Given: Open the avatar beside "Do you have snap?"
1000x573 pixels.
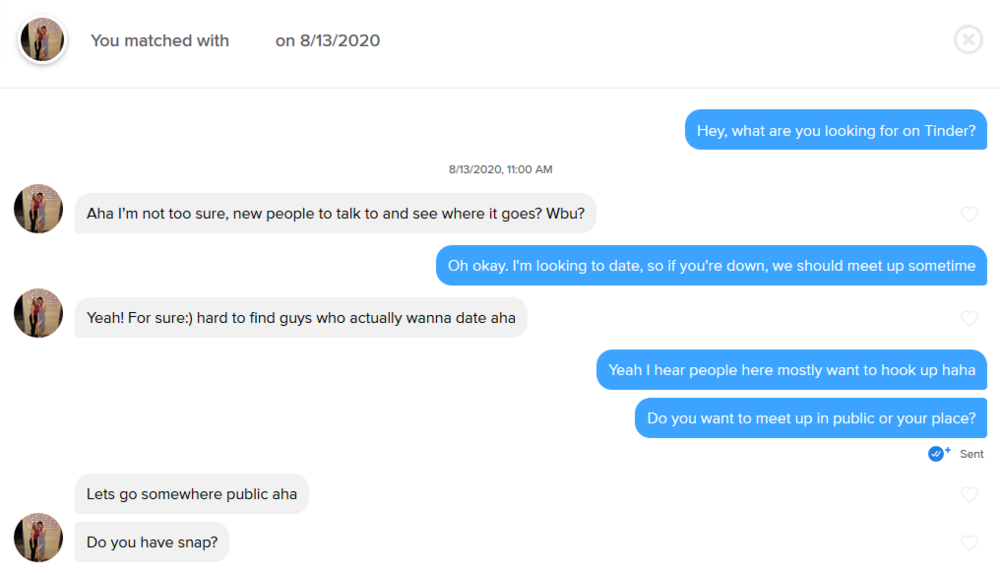Looking at the screenshot, I should [x=38, y=538].
